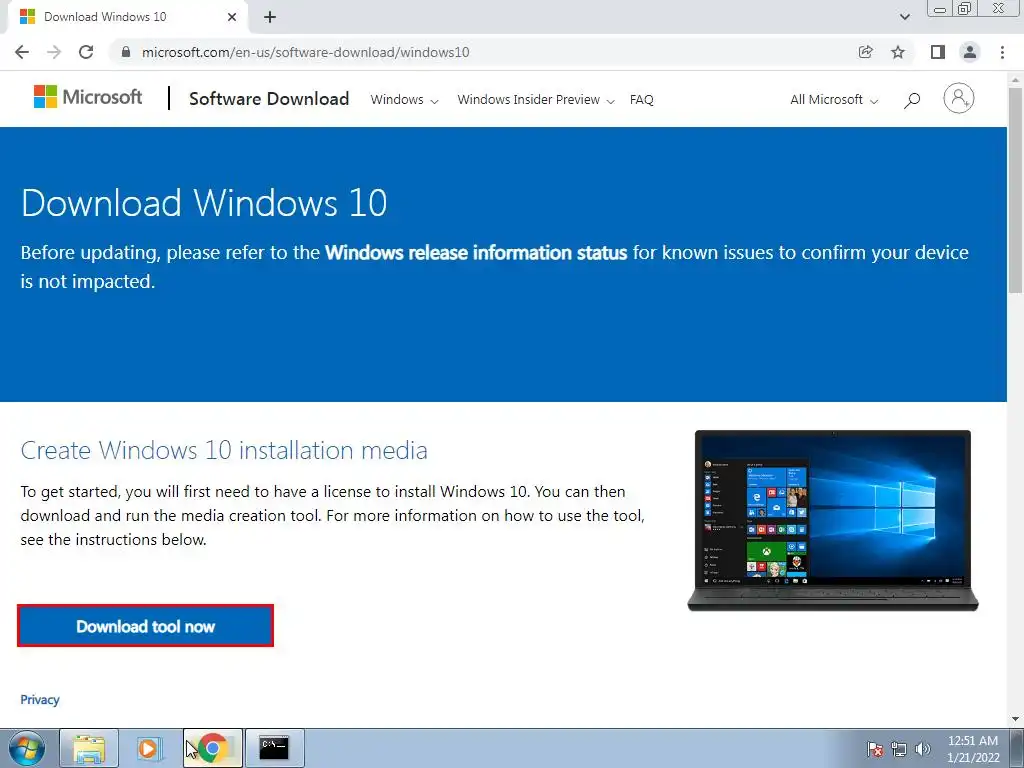Open the tab search chevron
The width and height of the screenshot is (1024, 768).
[904, 17]
